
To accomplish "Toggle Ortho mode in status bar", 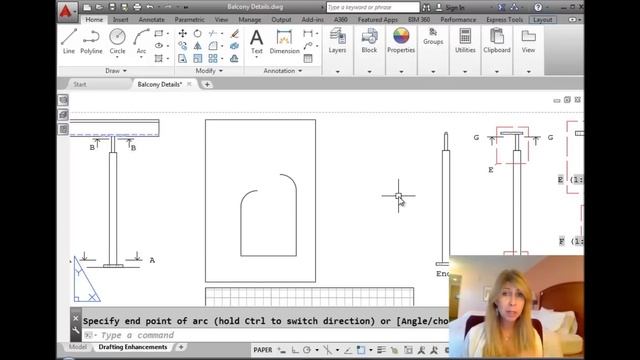I will [295, 350].
